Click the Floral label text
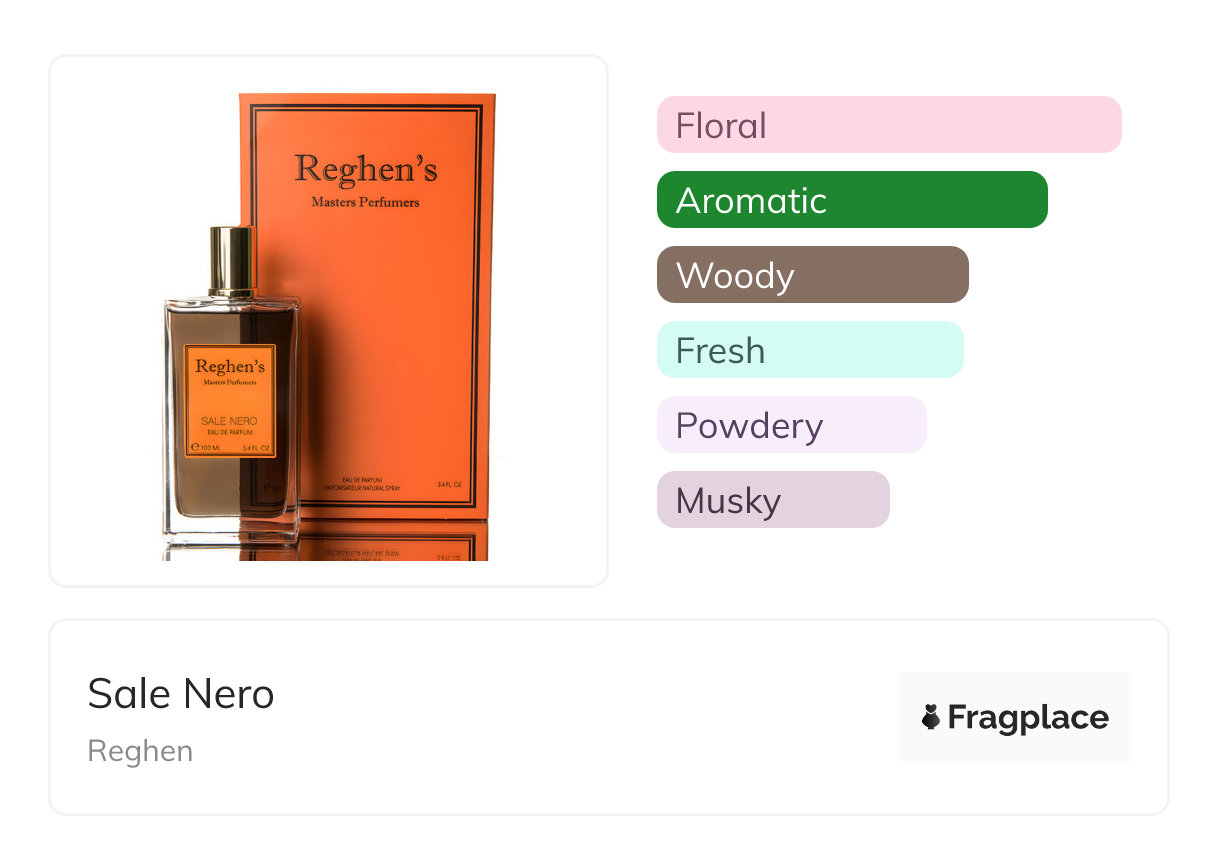This screenshot has height=864, width=1218. tap(721, 126)
